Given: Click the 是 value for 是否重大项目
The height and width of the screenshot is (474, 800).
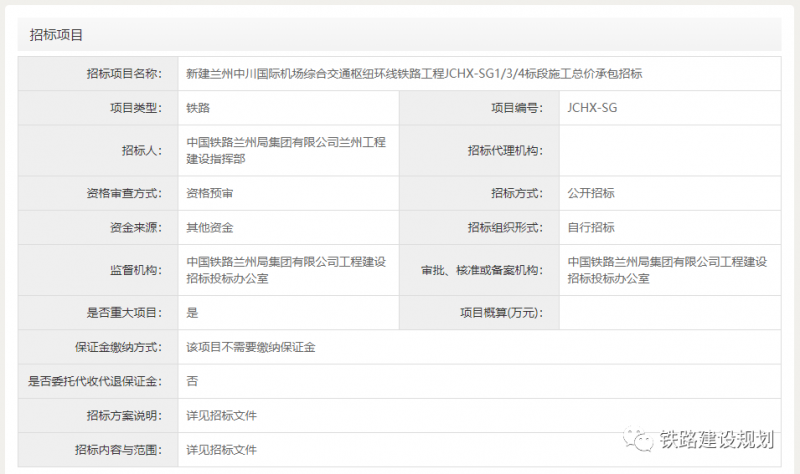Looking at the screenshot, I should 193,313.
